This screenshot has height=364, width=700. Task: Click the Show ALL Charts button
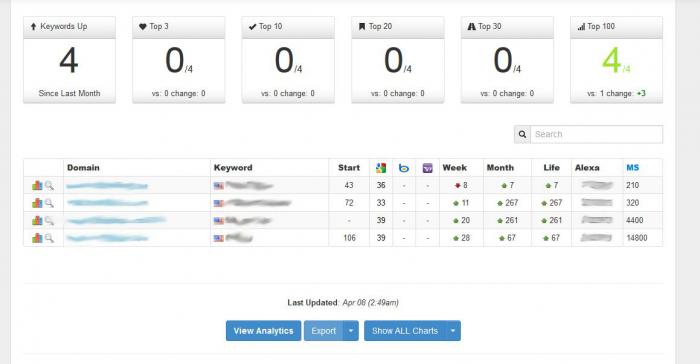pos(405,331)
